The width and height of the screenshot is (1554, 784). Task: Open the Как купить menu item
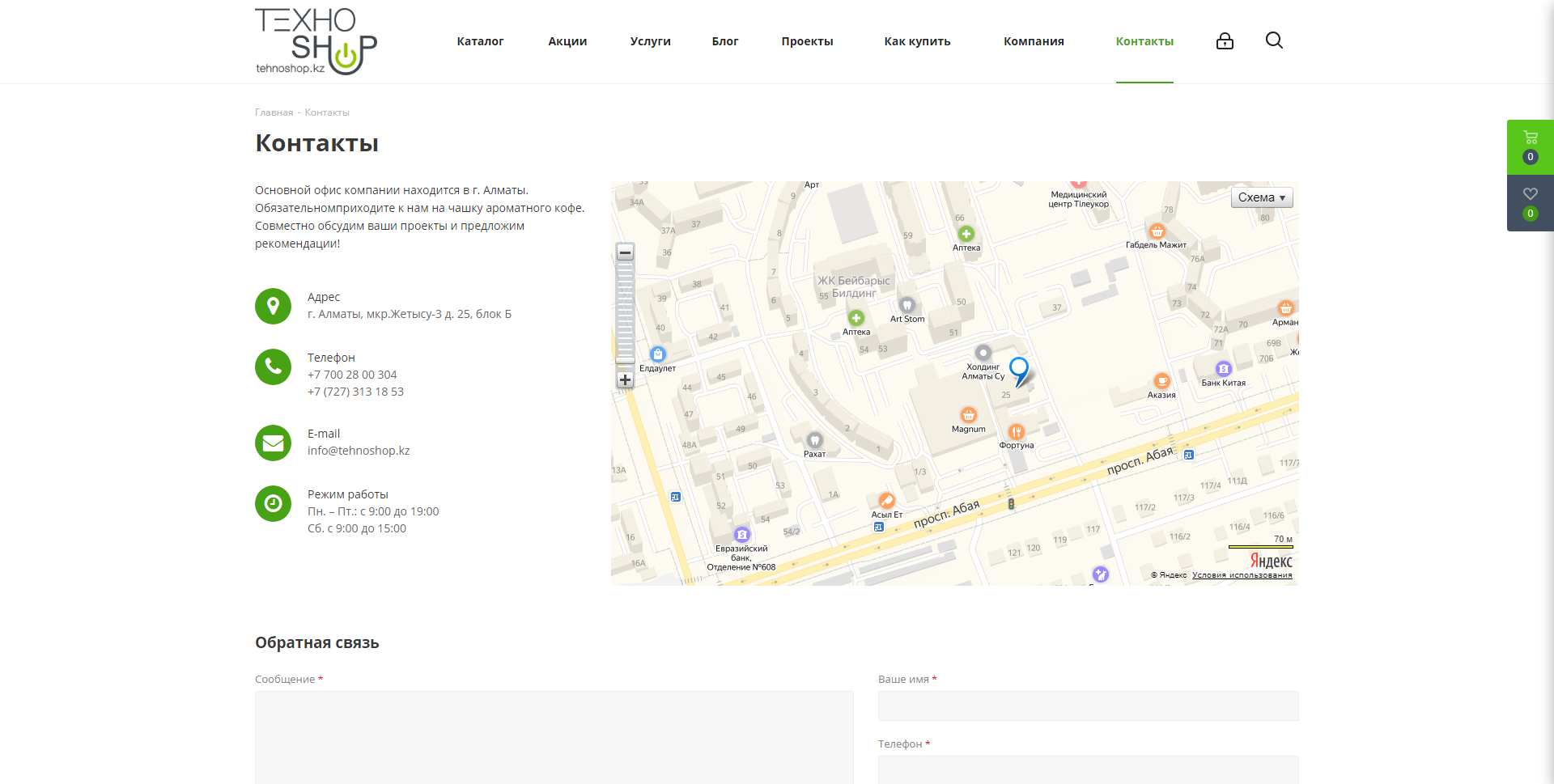coord(917,41)
